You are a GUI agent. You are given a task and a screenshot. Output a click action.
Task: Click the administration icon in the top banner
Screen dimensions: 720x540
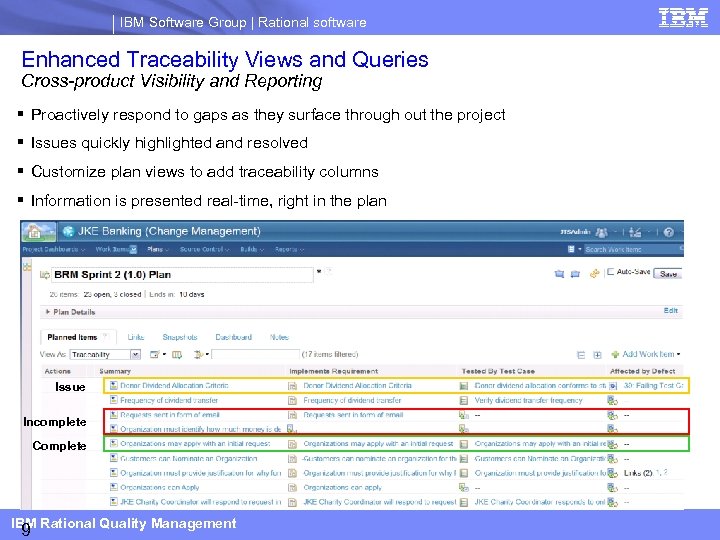[635, 232]
